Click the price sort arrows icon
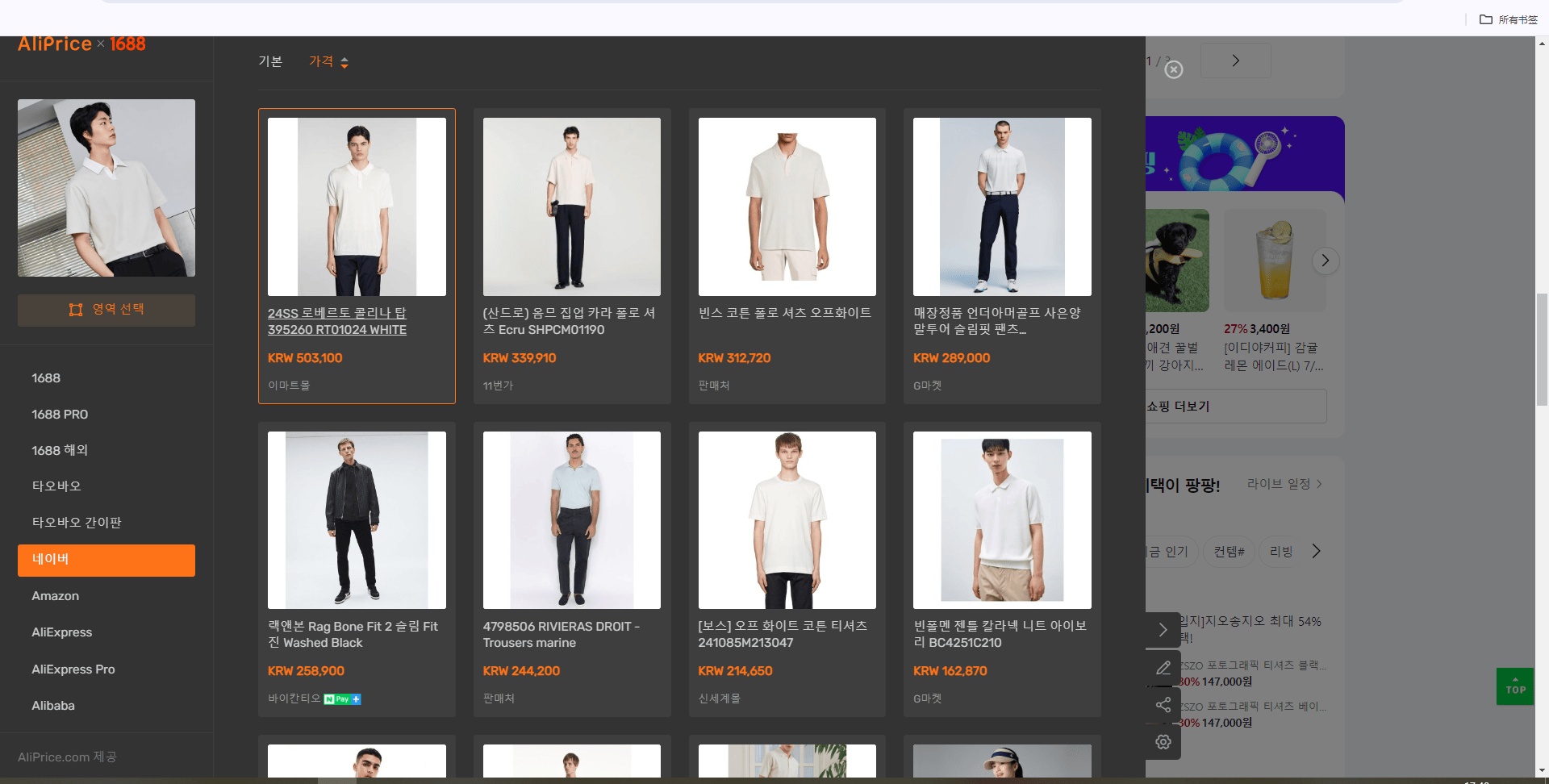The width and height of the screenshot is (1549, 784). 344,62
